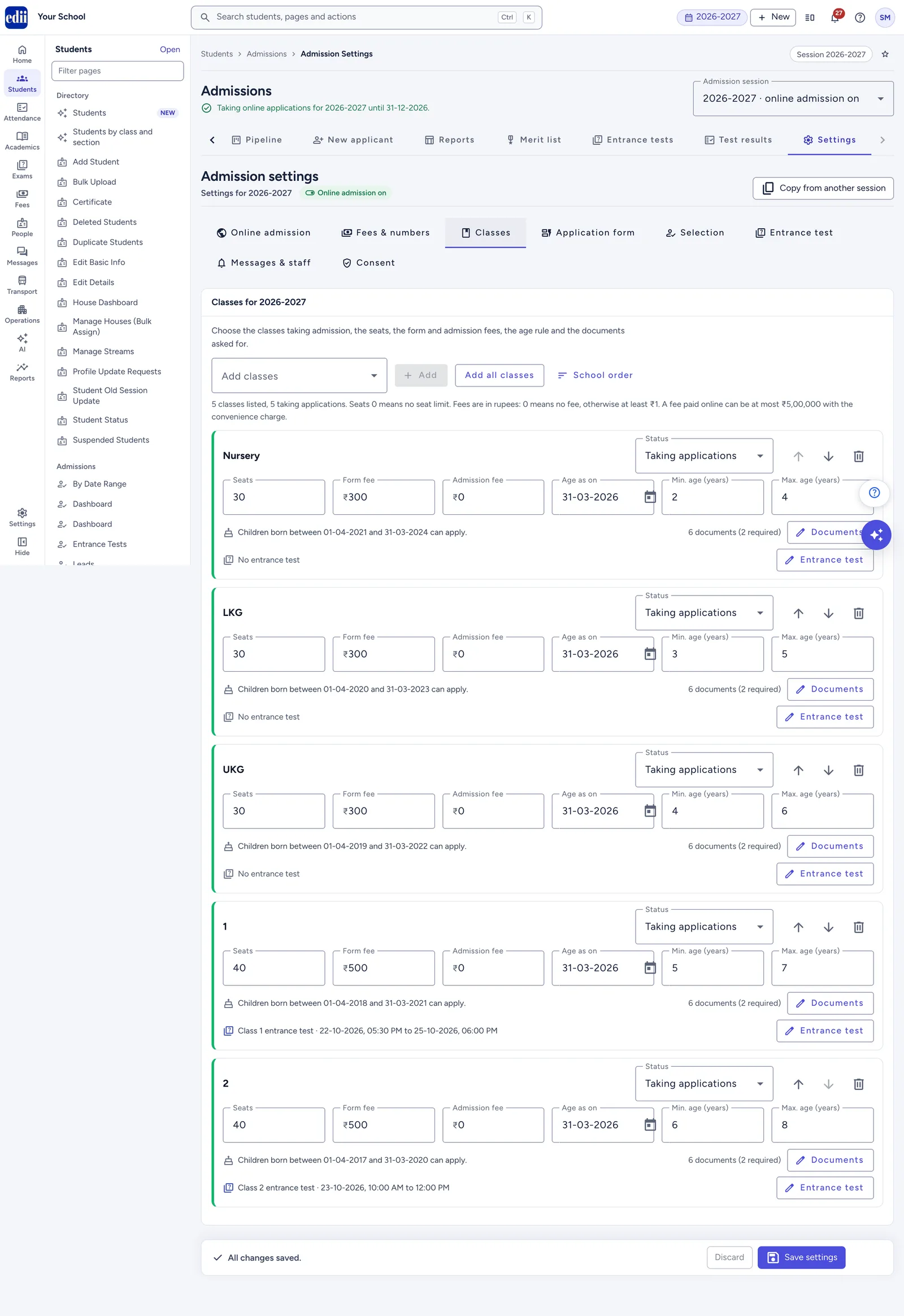Click the search students field
Screen dimensions: 904x1316
[366, 18]
